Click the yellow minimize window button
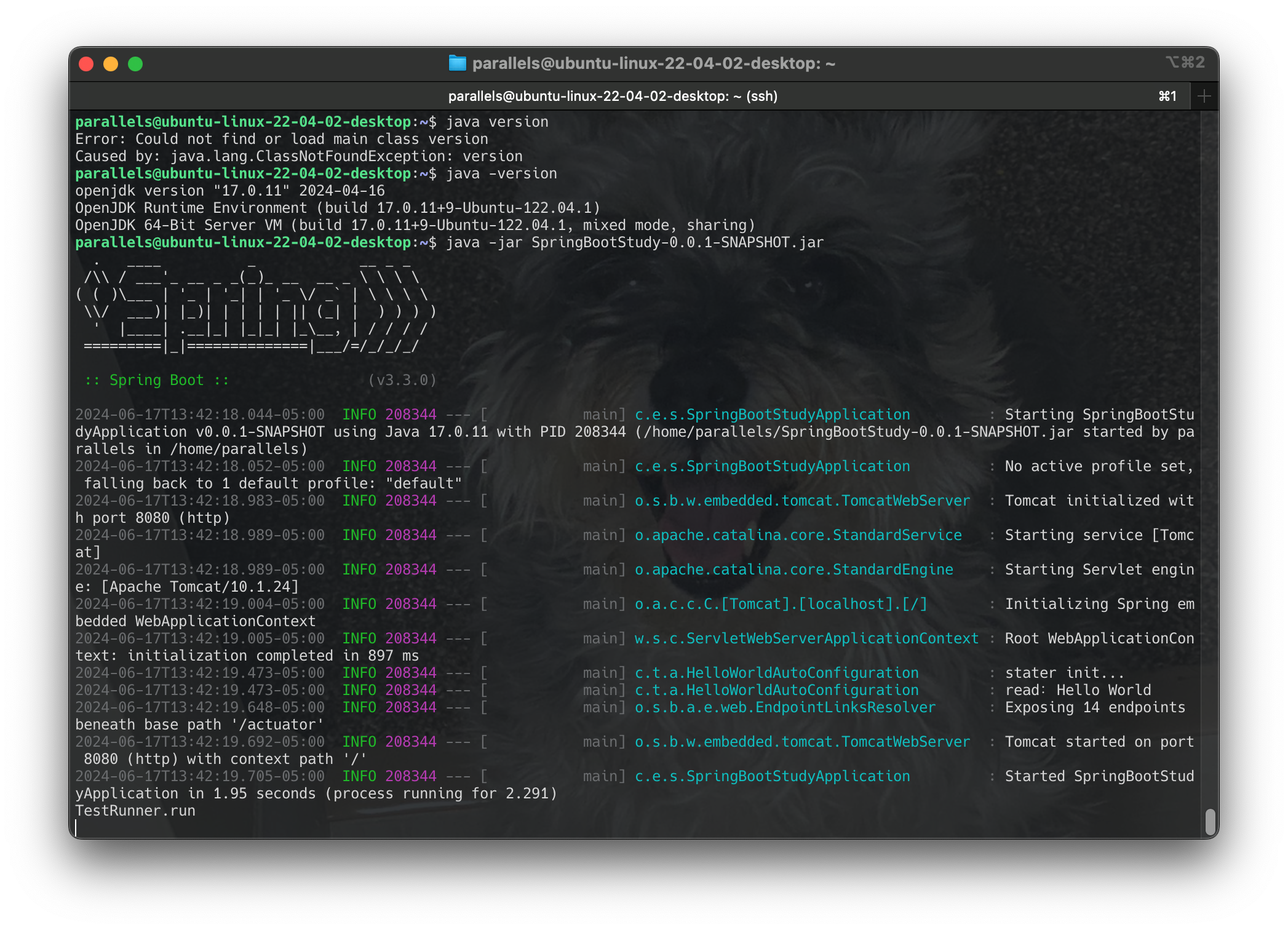The height and width of the screenshot is (930, 1288). (x=111, y=64)
